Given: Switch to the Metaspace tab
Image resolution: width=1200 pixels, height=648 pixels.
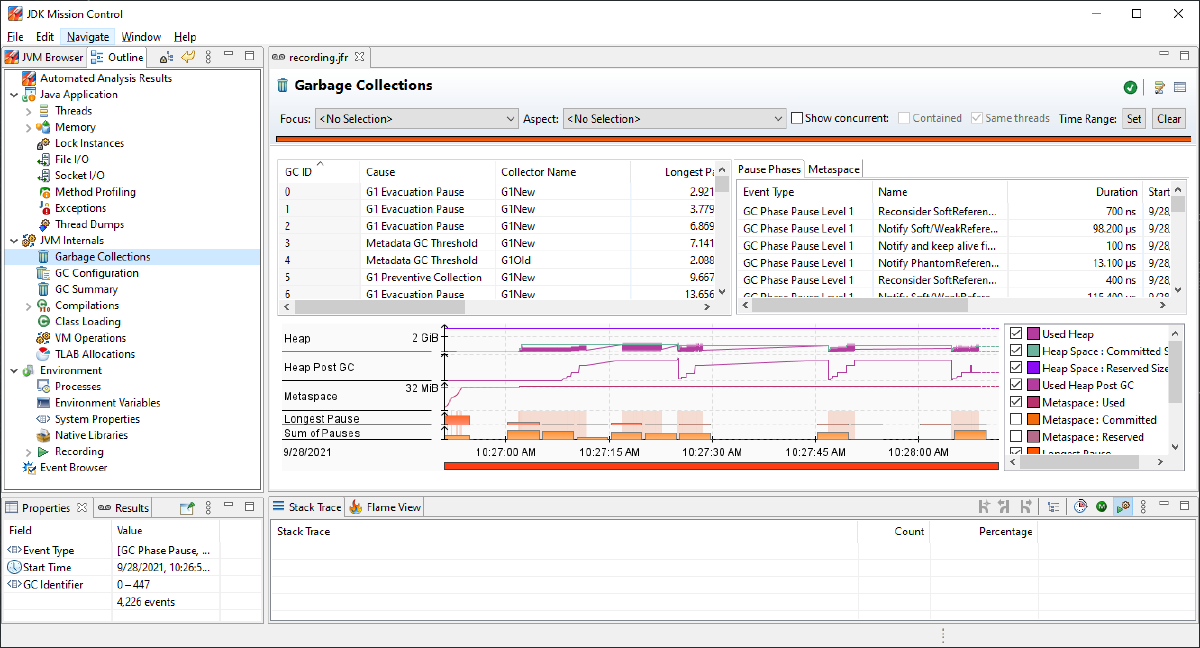Looking at the screenshot, I should click(833, 170).
